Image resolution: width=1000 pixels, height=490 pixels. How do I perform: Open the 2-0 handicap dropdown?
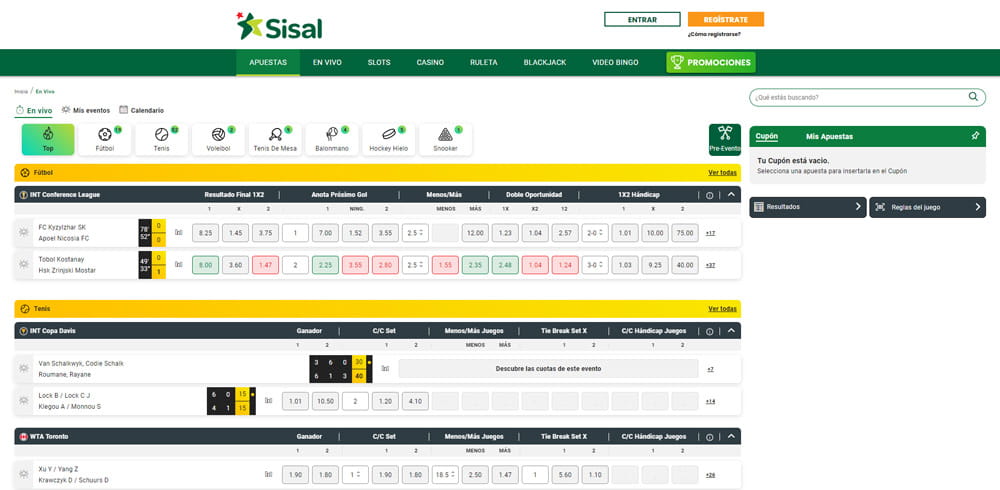click(595, 233)
